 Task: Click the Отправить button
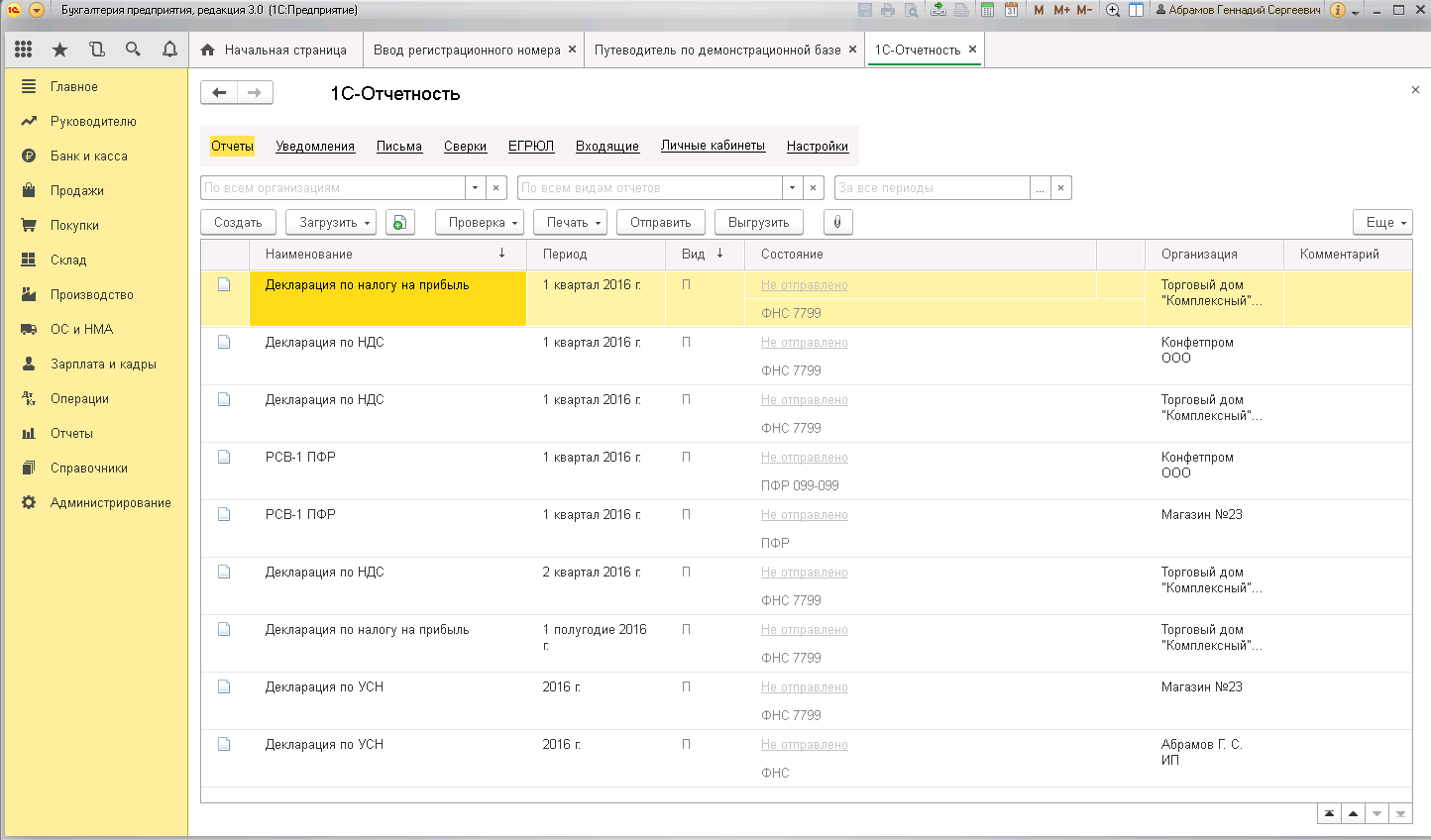(661, 223)
